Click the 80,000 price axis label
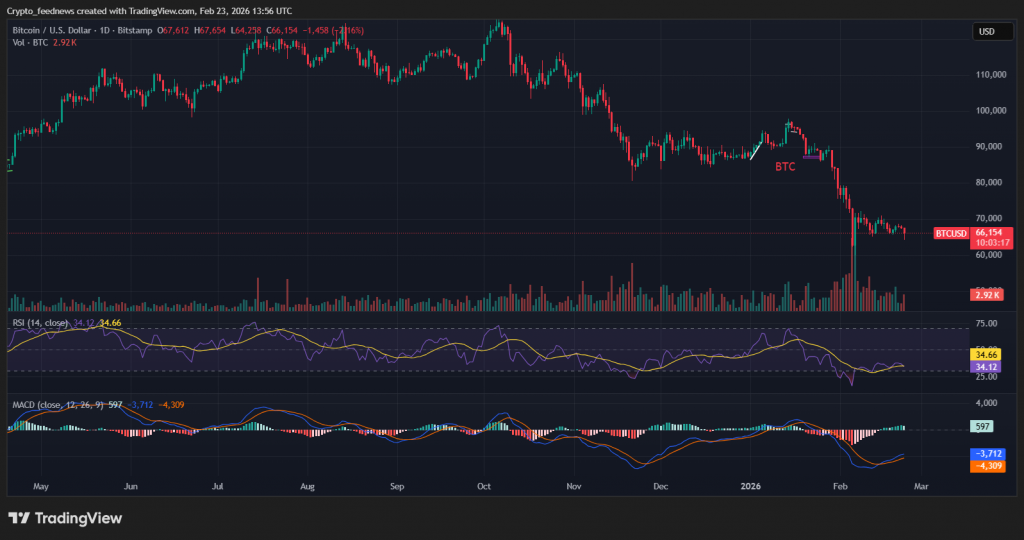 point(991,182)
